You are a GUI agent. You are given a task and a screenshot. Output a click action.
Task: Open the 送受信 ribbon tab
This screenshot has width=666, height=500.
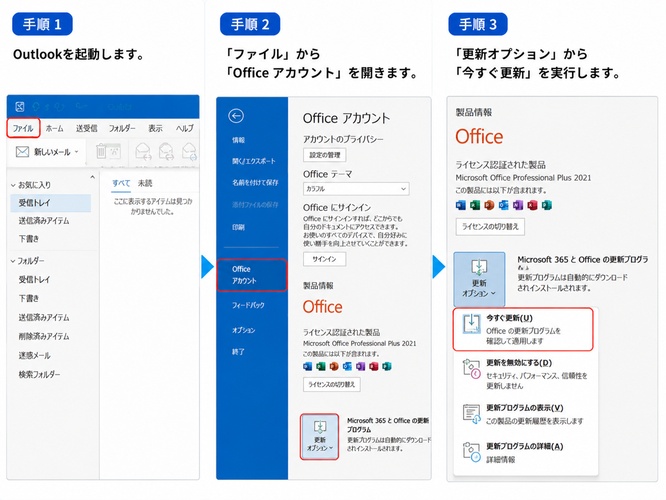click(86, 128)
